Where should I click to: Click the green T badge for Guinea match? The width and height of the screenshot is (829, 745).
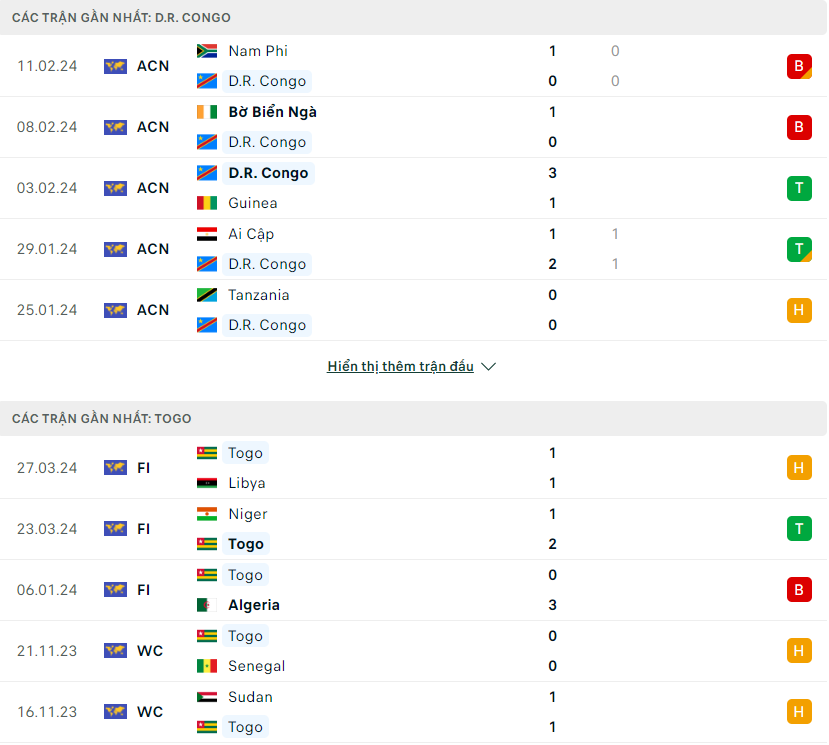pyautogui.click(x=799, y=188)
